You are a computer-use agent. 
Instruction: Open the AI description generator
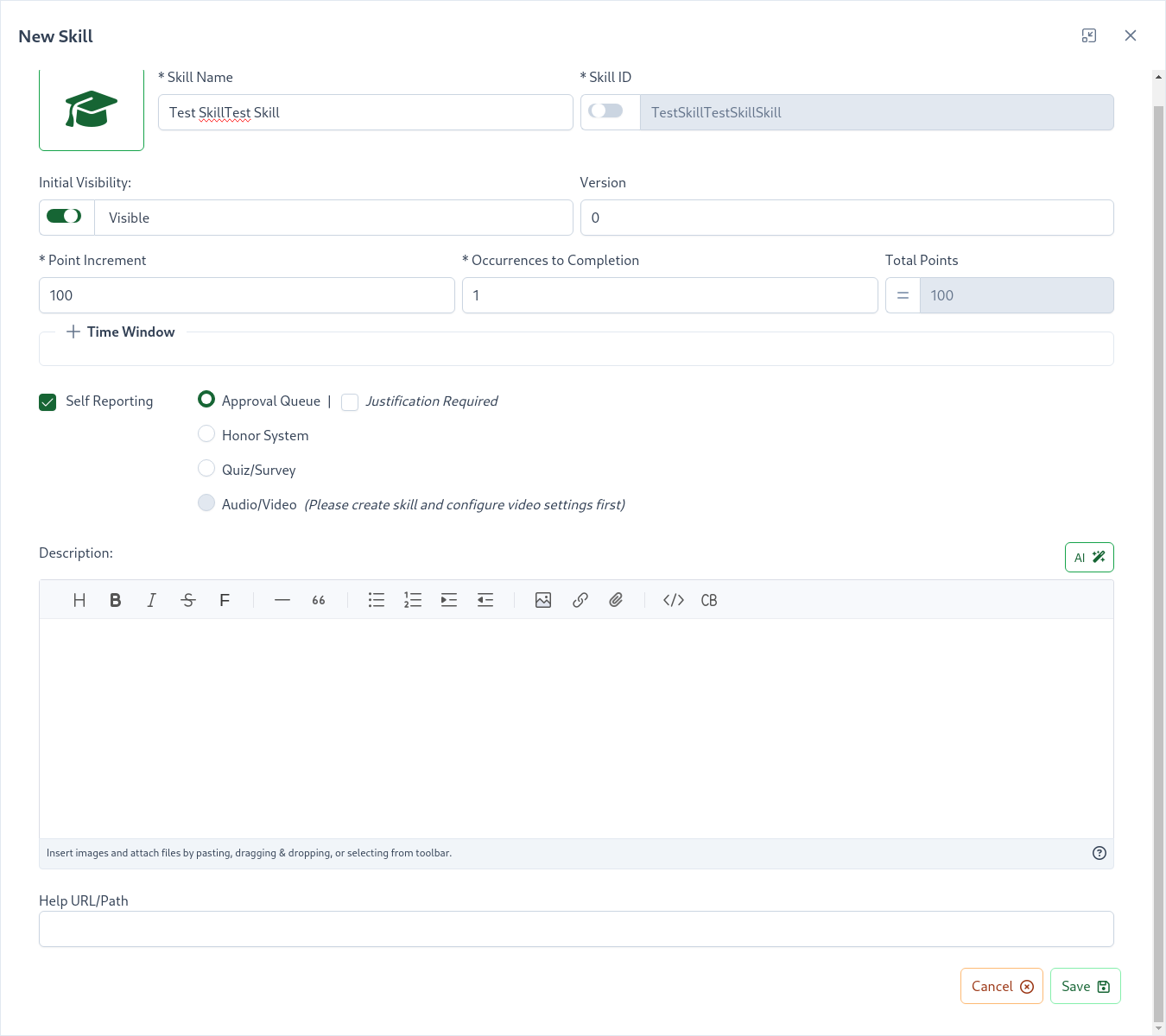coord(1088,557)
